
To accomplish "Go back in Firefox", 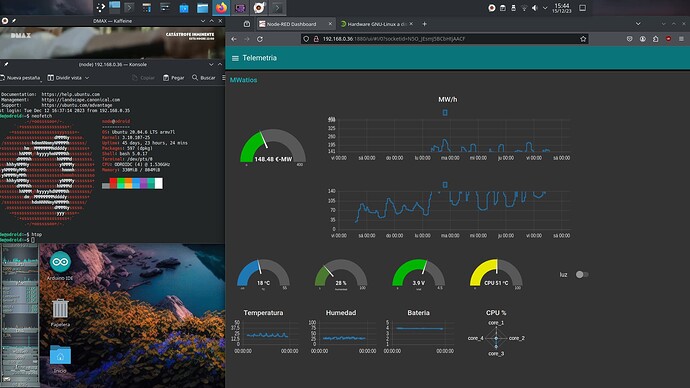I will tap(234, 39).
